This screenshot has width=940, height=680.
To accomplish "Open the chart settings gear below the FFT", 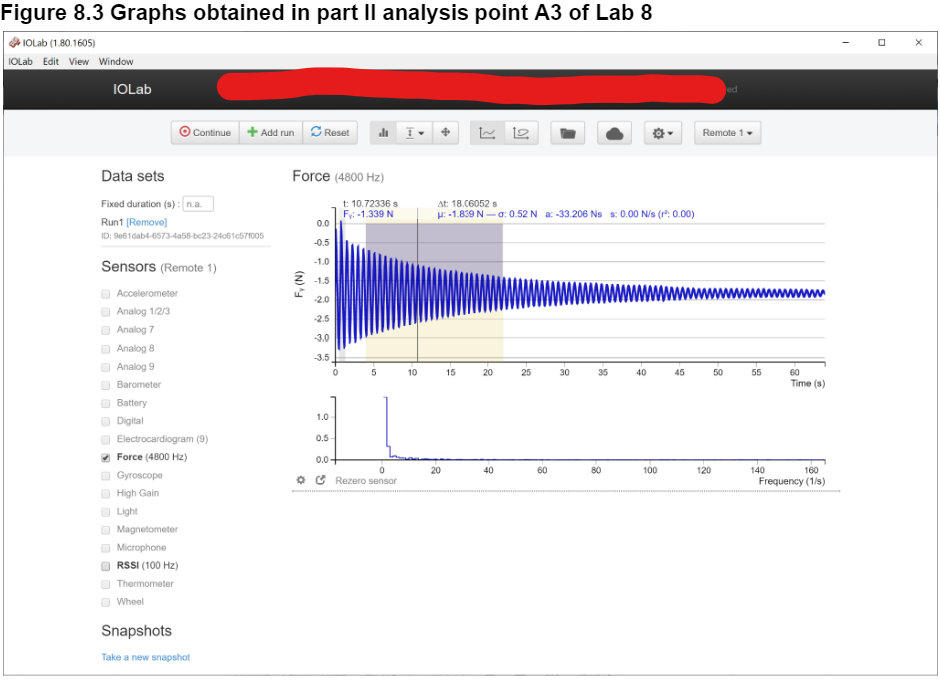I will (x=300, y=480).
